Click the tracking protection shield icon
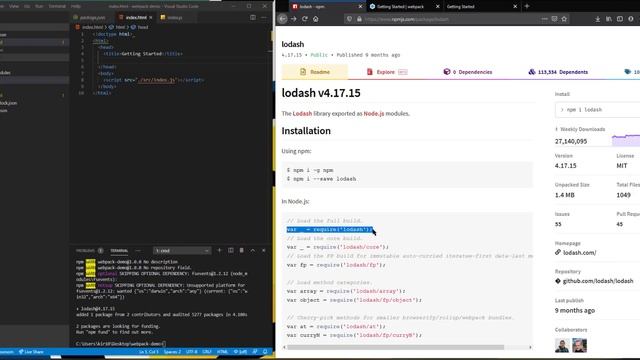Image resolution: width=640 pixels, height=360 pixels. 349,19
